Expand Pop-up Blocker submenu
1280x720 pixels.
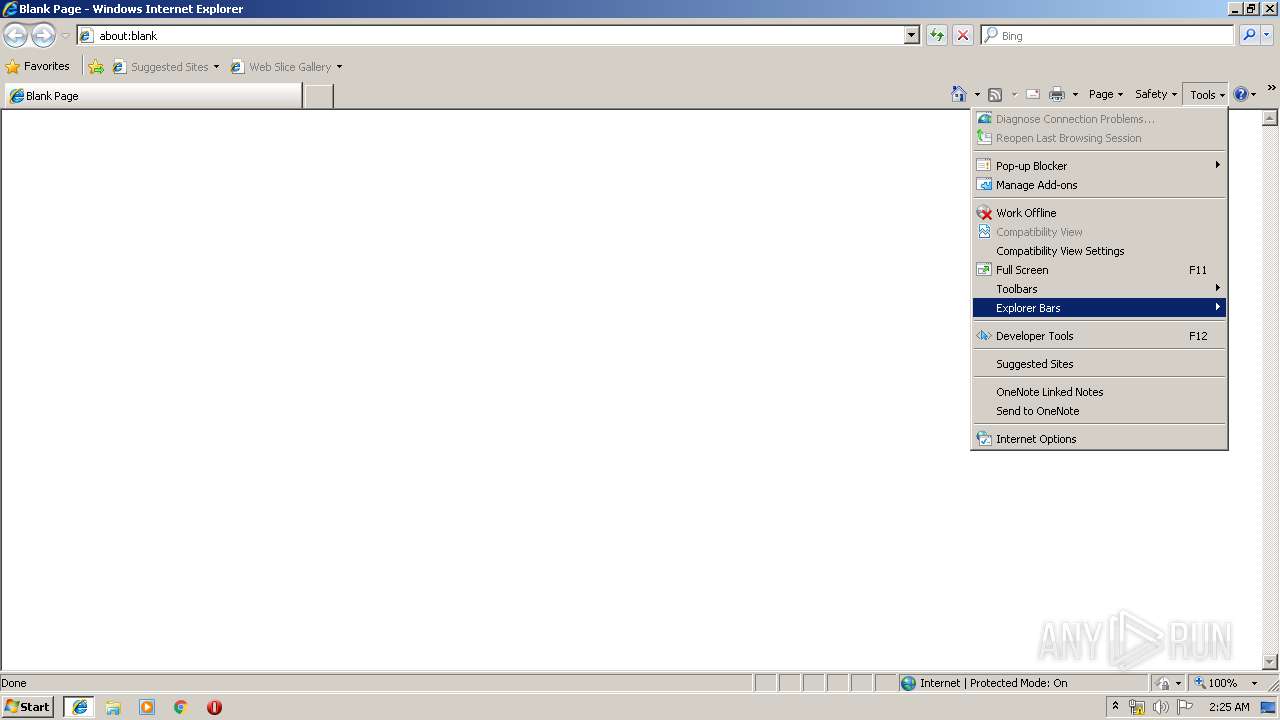[1099, 166]
